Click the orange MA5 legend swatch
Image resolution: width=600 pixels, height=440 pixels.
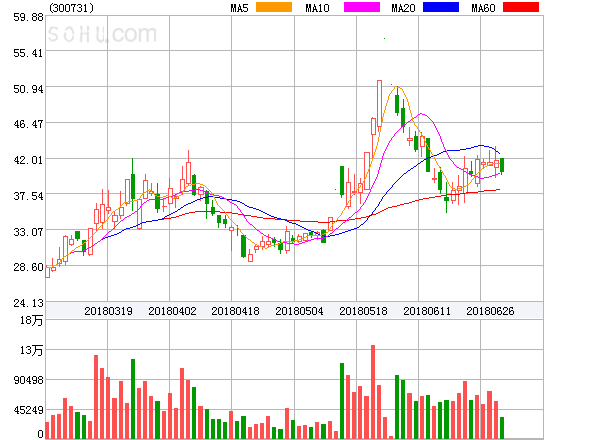(x=274, y=7)
